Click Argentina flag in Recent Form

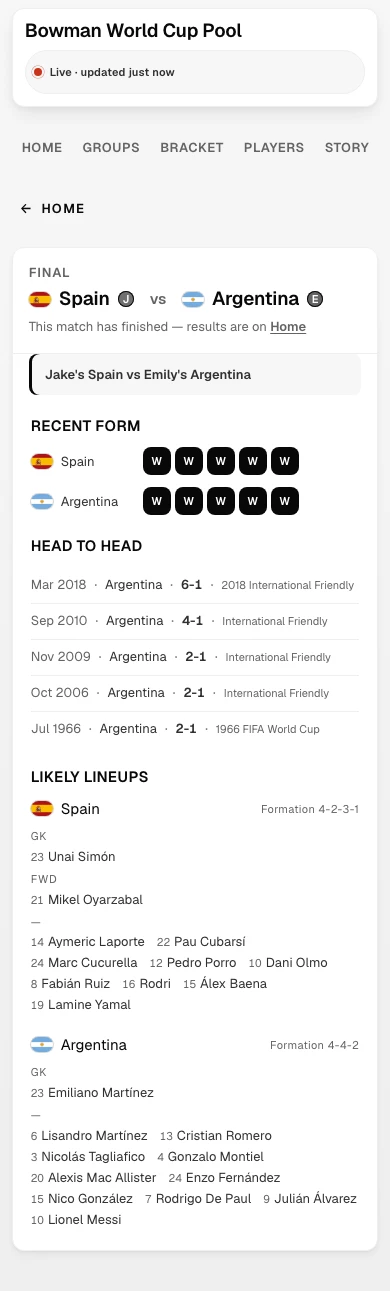[42, 502]
